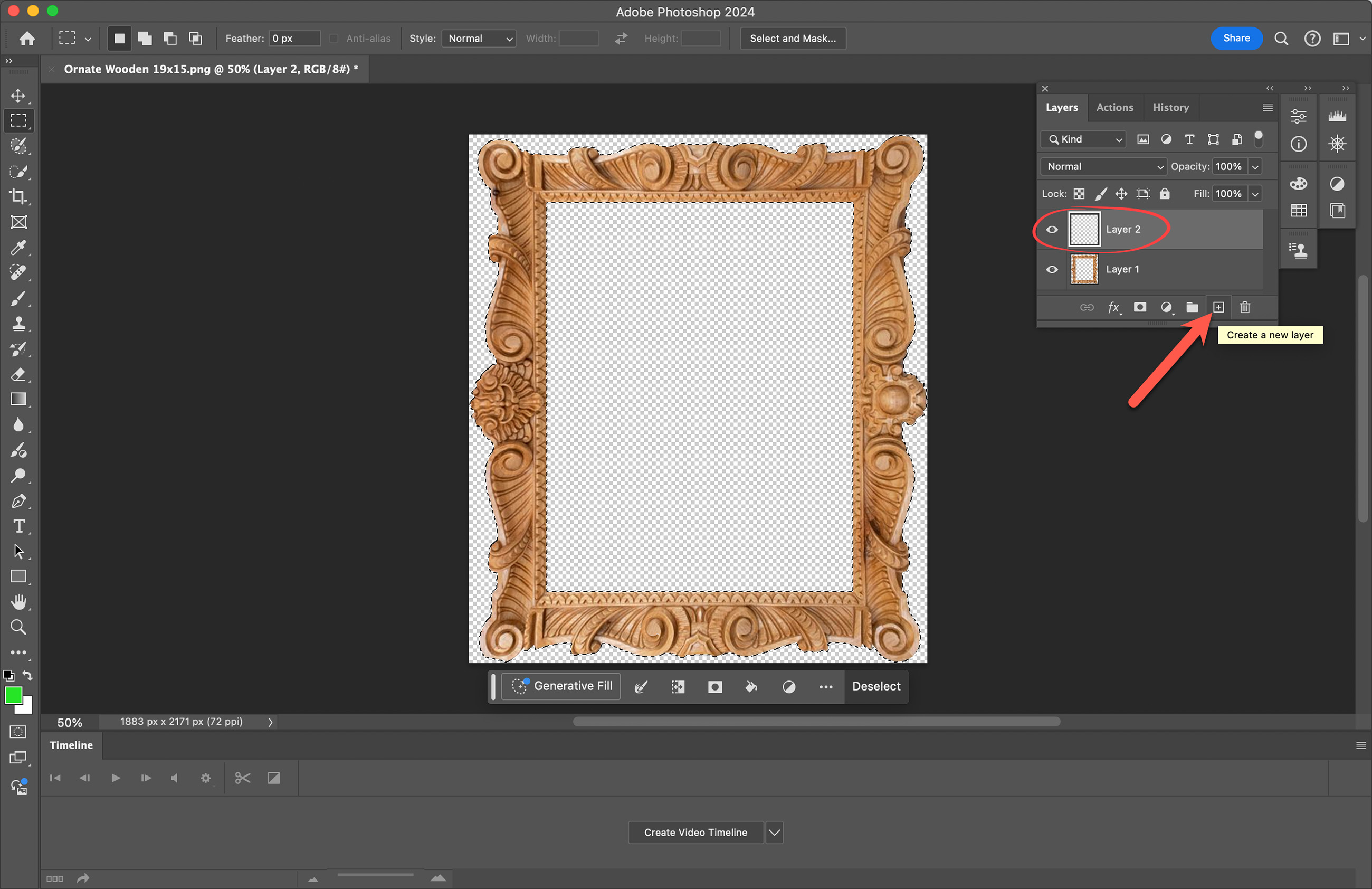Switch to the History tab
1372x889 pixels.
tap(1170, 107)
